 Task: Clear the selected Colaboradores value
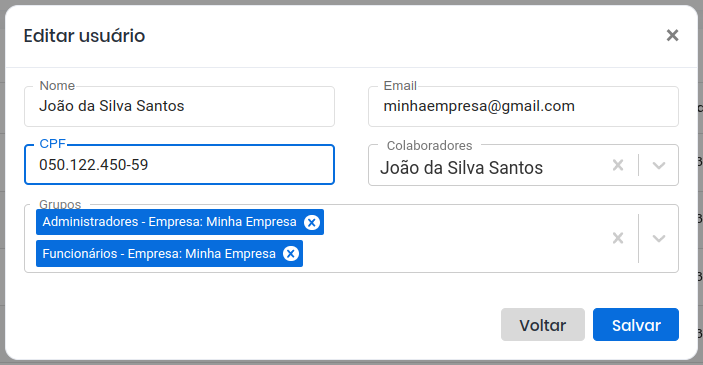pos(618,165)
